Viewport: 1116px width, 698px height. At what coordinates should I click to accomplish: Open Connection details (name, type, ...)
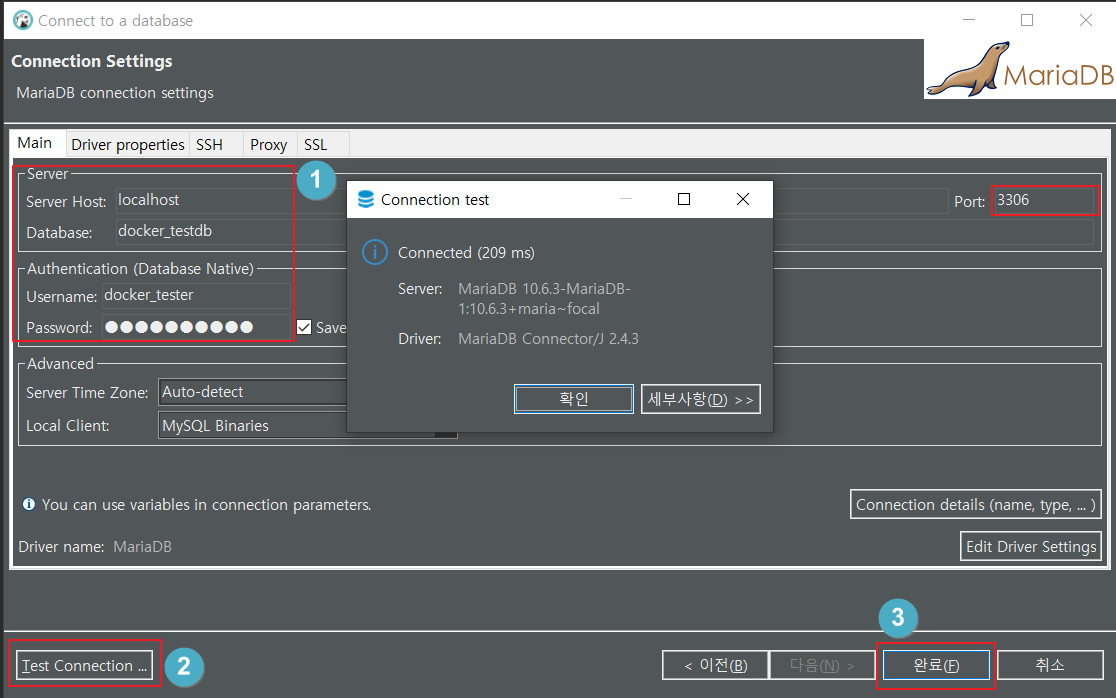(976, 504)
